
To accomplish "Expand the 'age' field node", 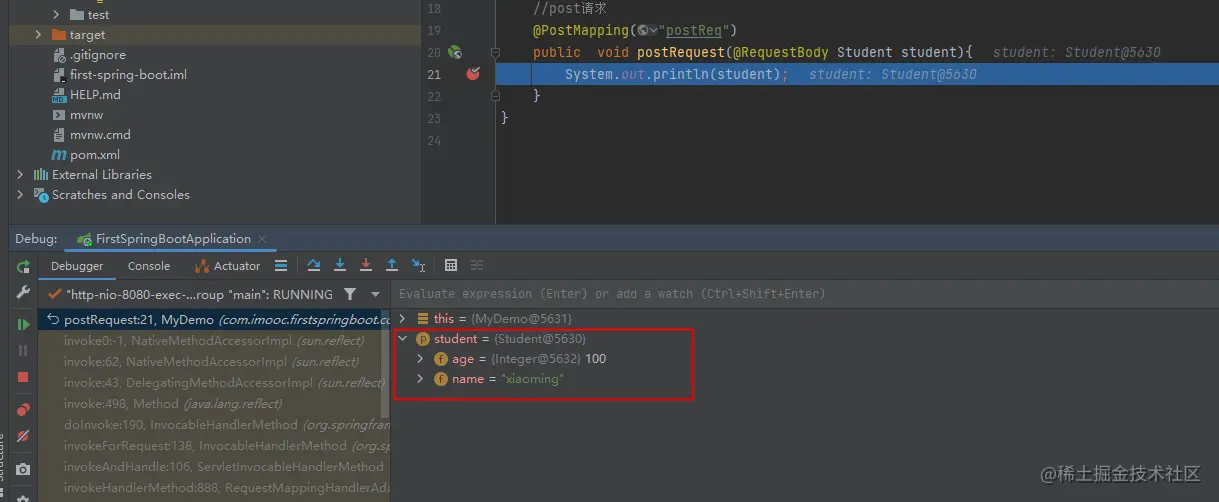I will pyautogui.click(x=421, y=359).
